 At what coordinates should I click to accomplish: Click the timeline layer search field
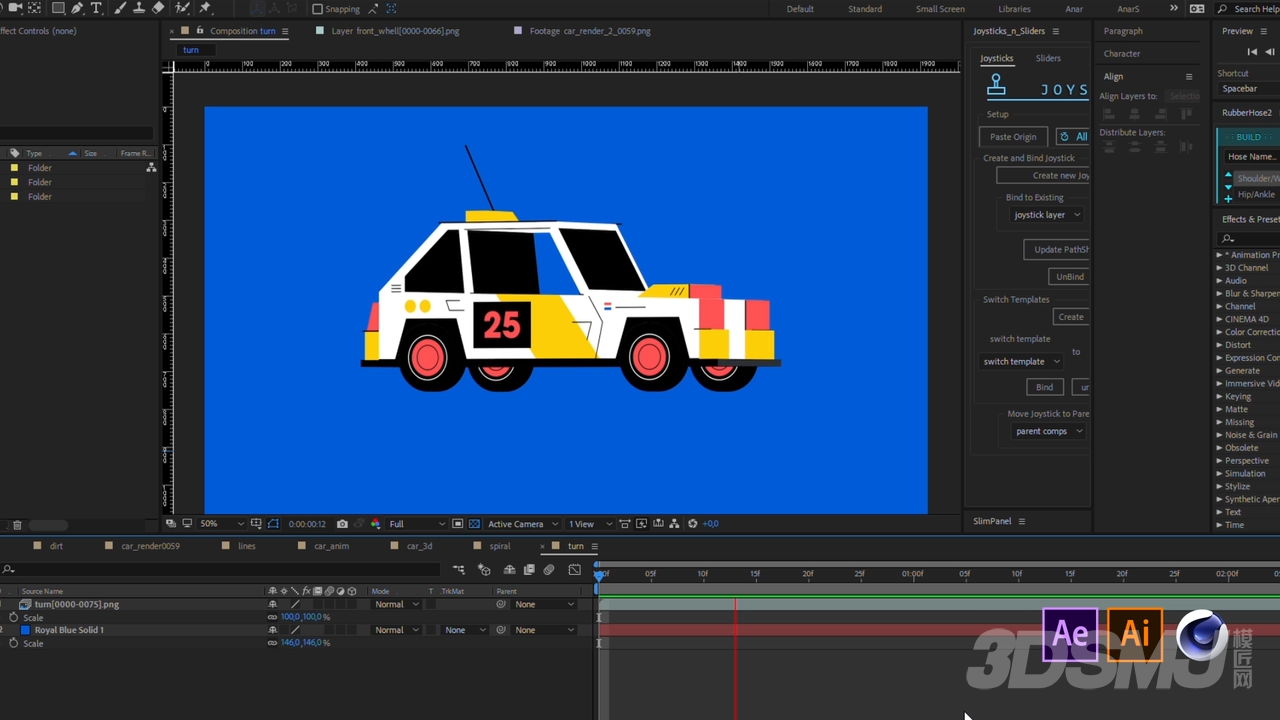tap(222, 570)
